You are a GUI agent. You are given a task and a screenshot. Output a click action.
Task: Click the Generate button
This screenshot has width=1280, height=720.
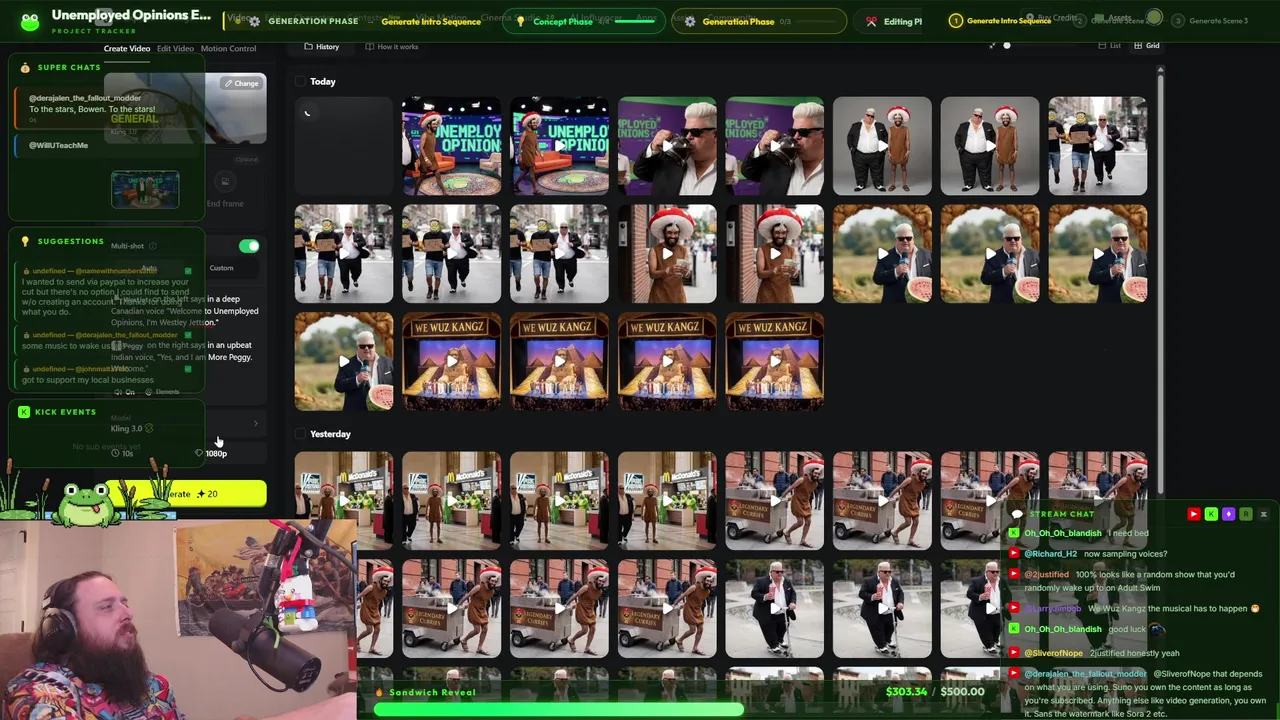click(x=187, y=494)
